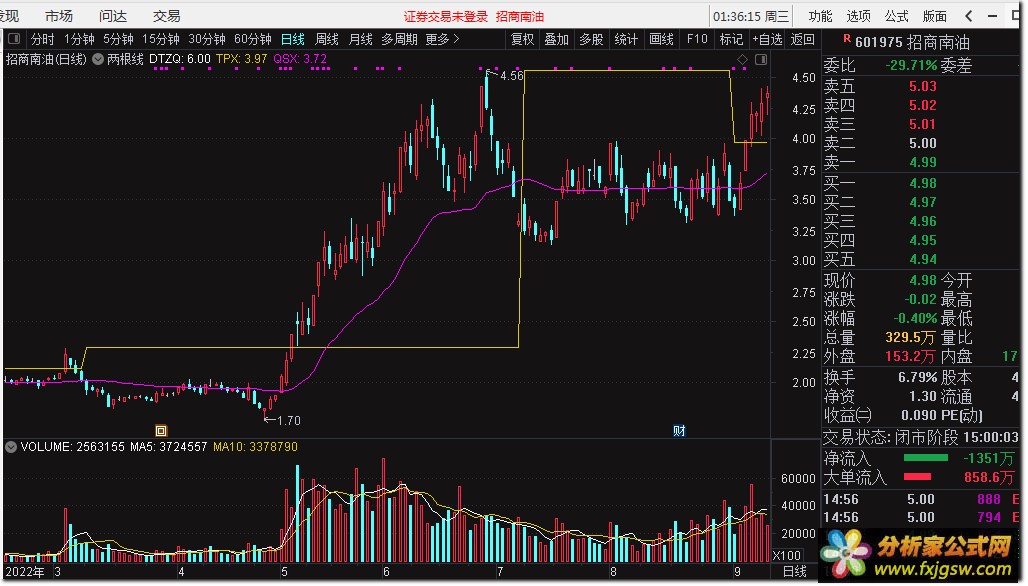The width and height of the screenshot is (1028, 586).
Task: Click the 买一 price 4.98
Action: tap(922, 183)
